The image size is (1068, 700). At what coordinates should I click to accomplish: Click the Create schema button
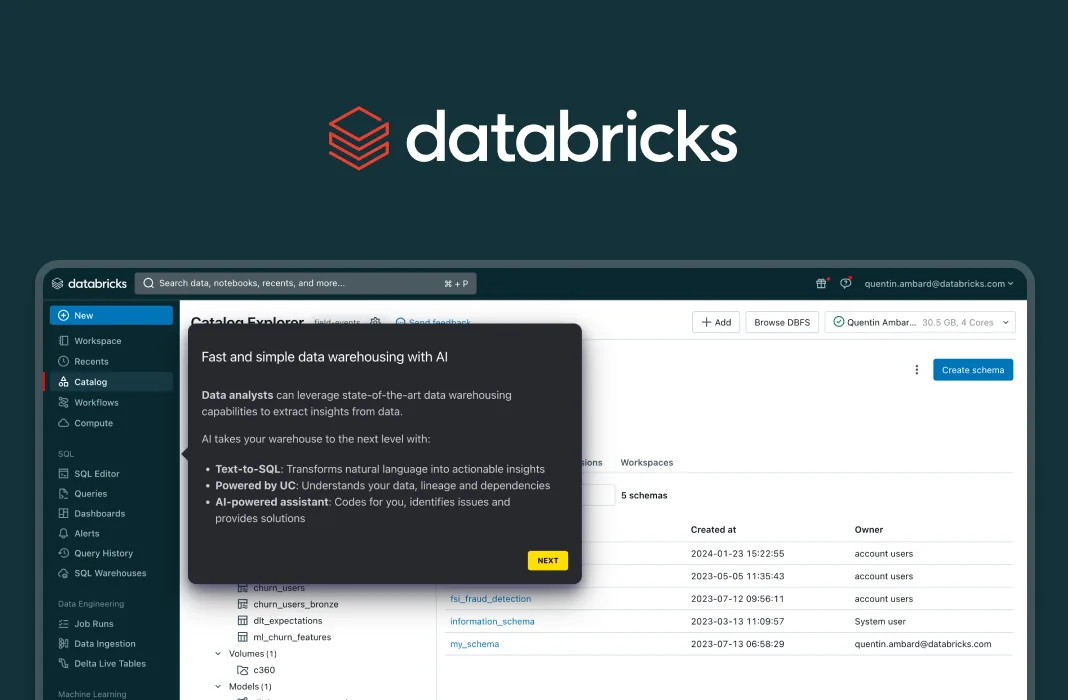973,370
